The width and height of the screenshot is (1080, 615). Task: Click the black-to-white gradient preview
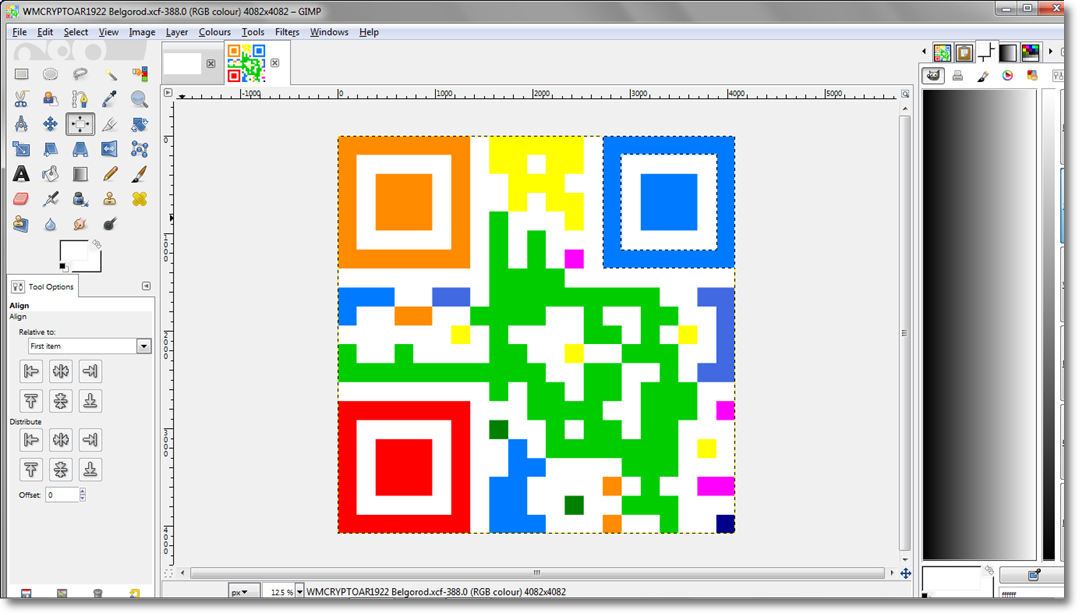[x=979, y=324]
